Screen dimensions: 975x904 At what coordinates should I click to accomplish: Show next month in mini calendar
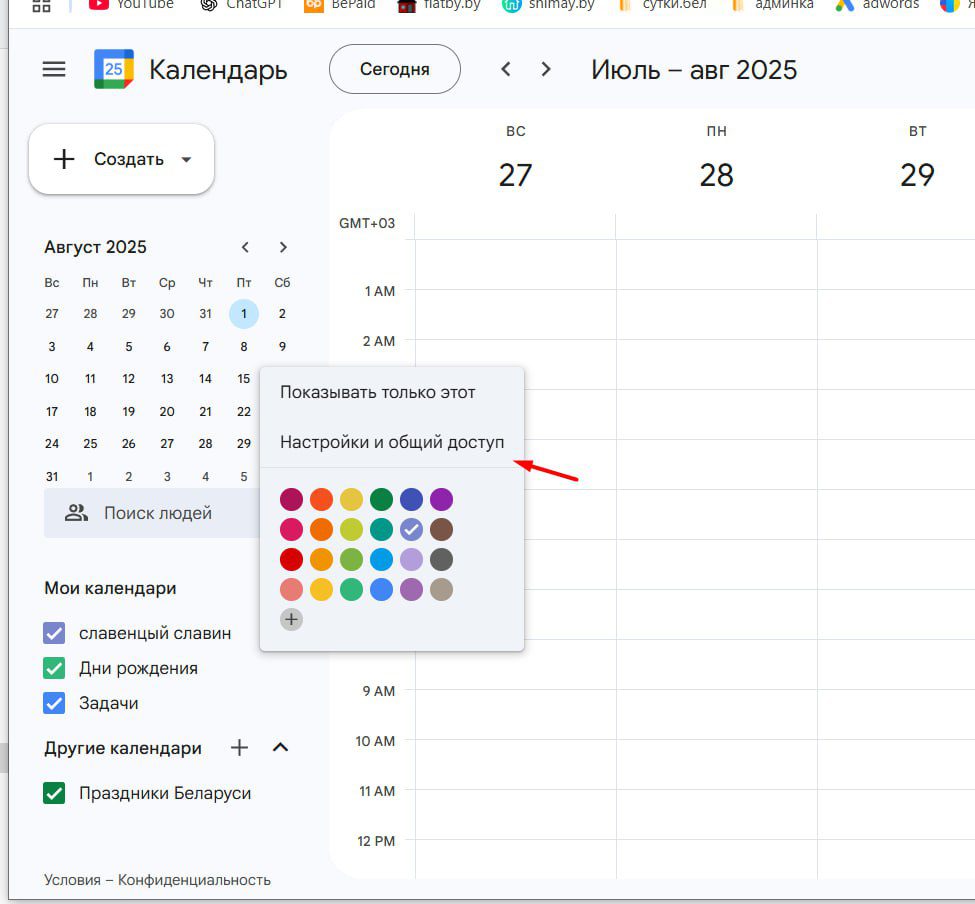[283, 247]
